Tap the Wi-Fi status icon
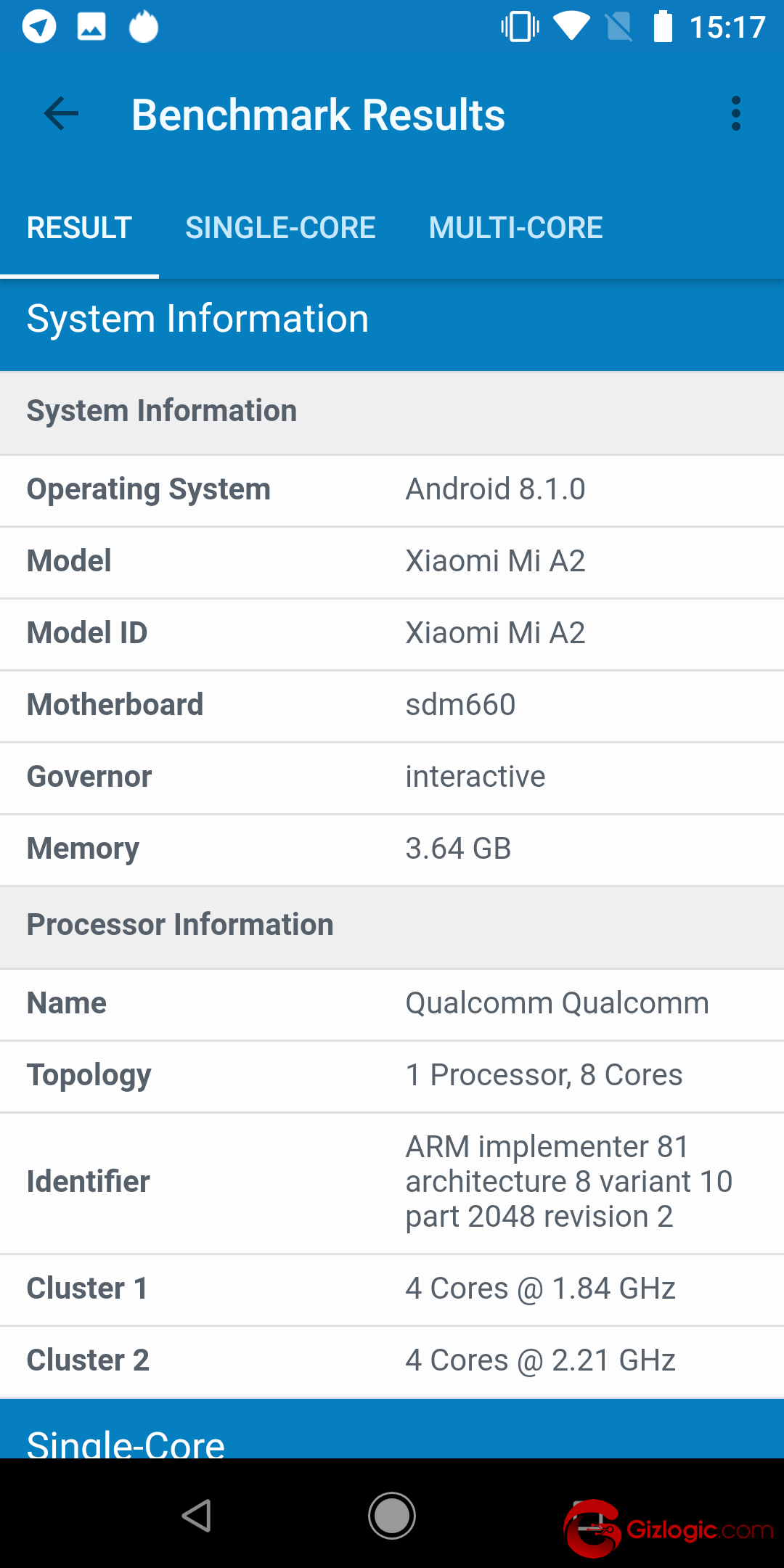Image resolution: width=784 pixels, height=1568 pixels. point(572,27)
